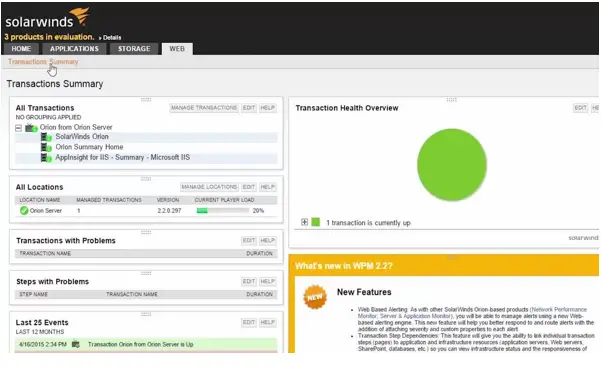
Task: Click the green legend color swatch
Action: 316,222
